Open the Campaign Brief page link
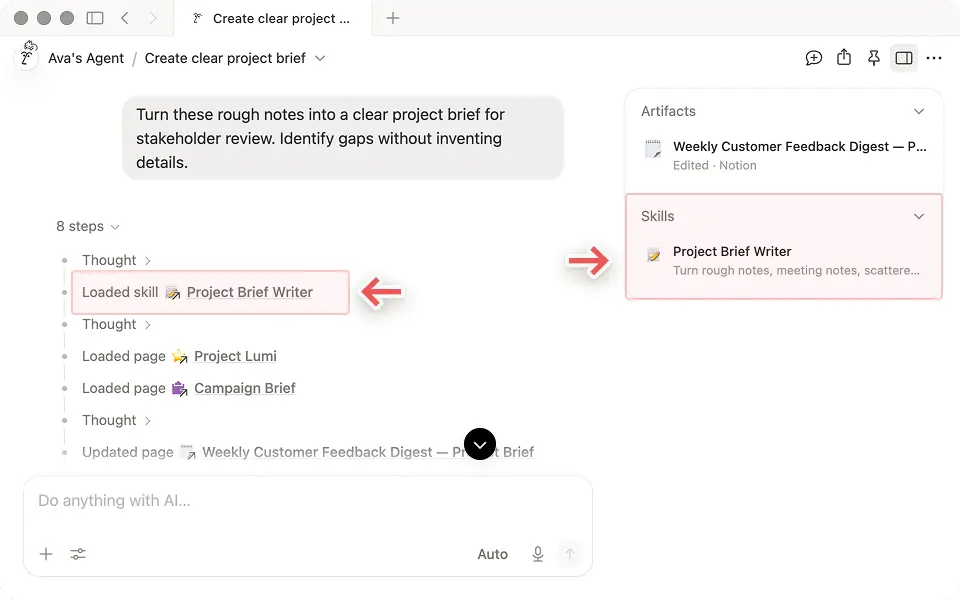 245,388
